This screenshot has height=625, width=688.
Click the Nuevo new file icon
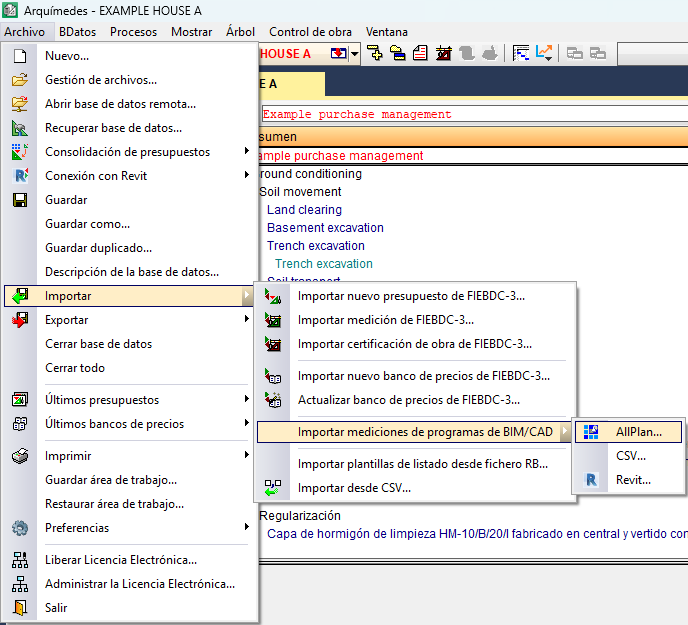pyautogui.click(x=19, y=56)
